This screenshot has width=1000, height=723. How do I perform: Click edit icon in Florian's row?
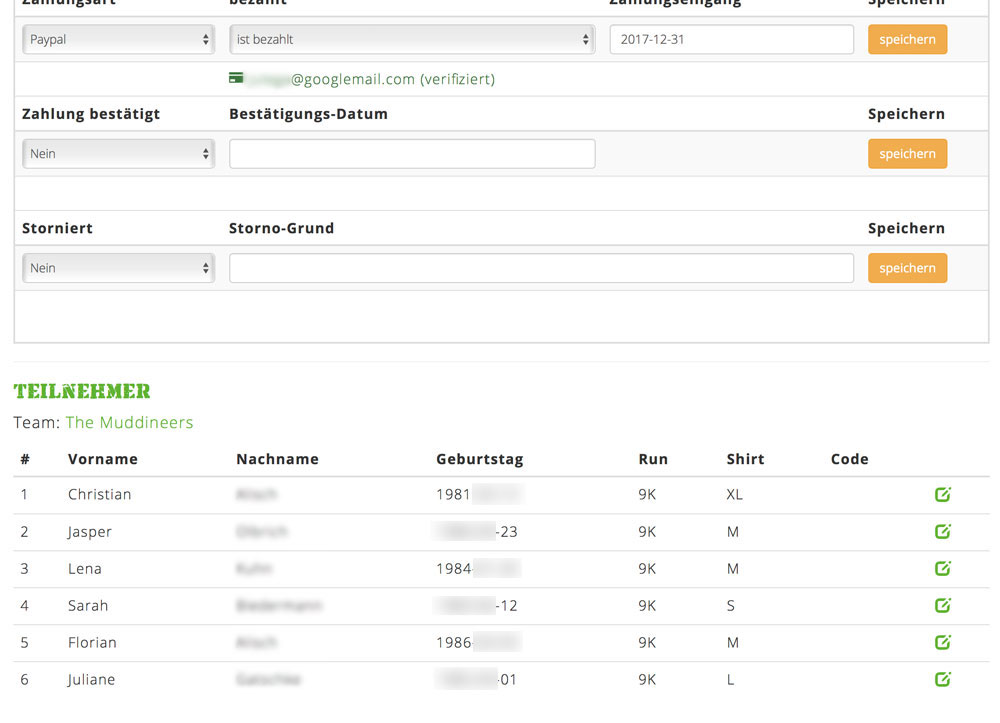click(942, 642)
